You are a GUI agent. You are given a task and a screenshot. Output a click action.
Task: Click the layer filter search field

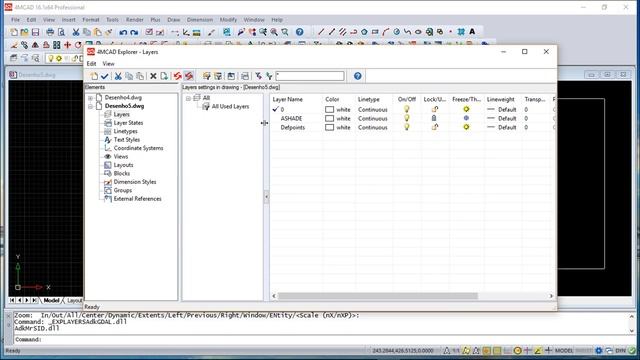310,76
